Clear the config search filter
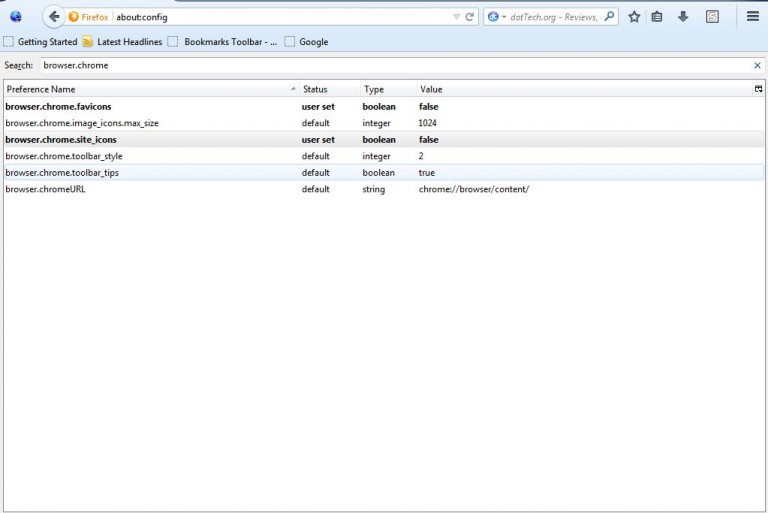Image resolution: width=768 pixels, height=513 pixels. (757, 65)
